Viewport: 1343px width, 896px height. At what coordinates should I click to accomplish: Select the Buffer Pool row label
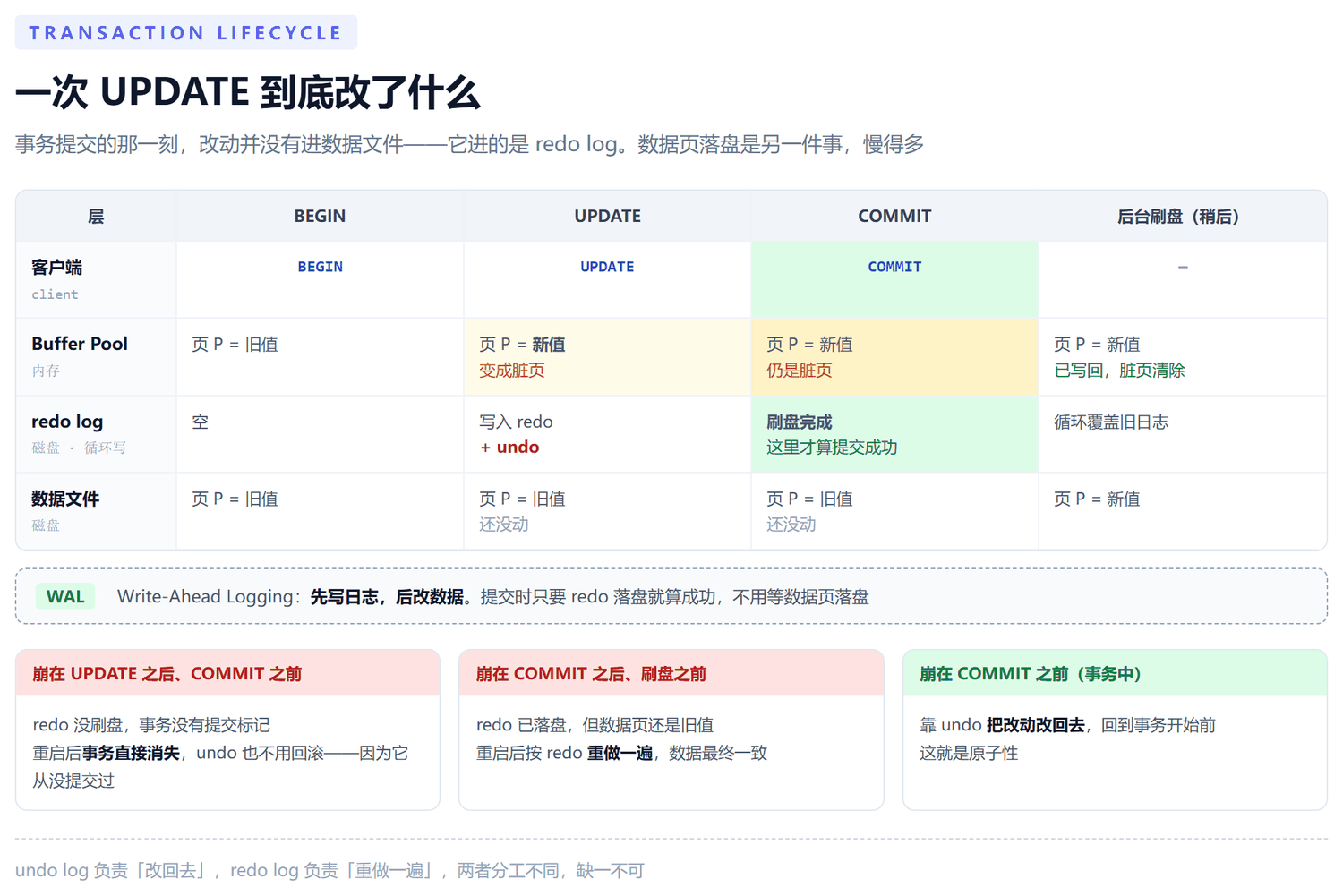pos(80,344)
